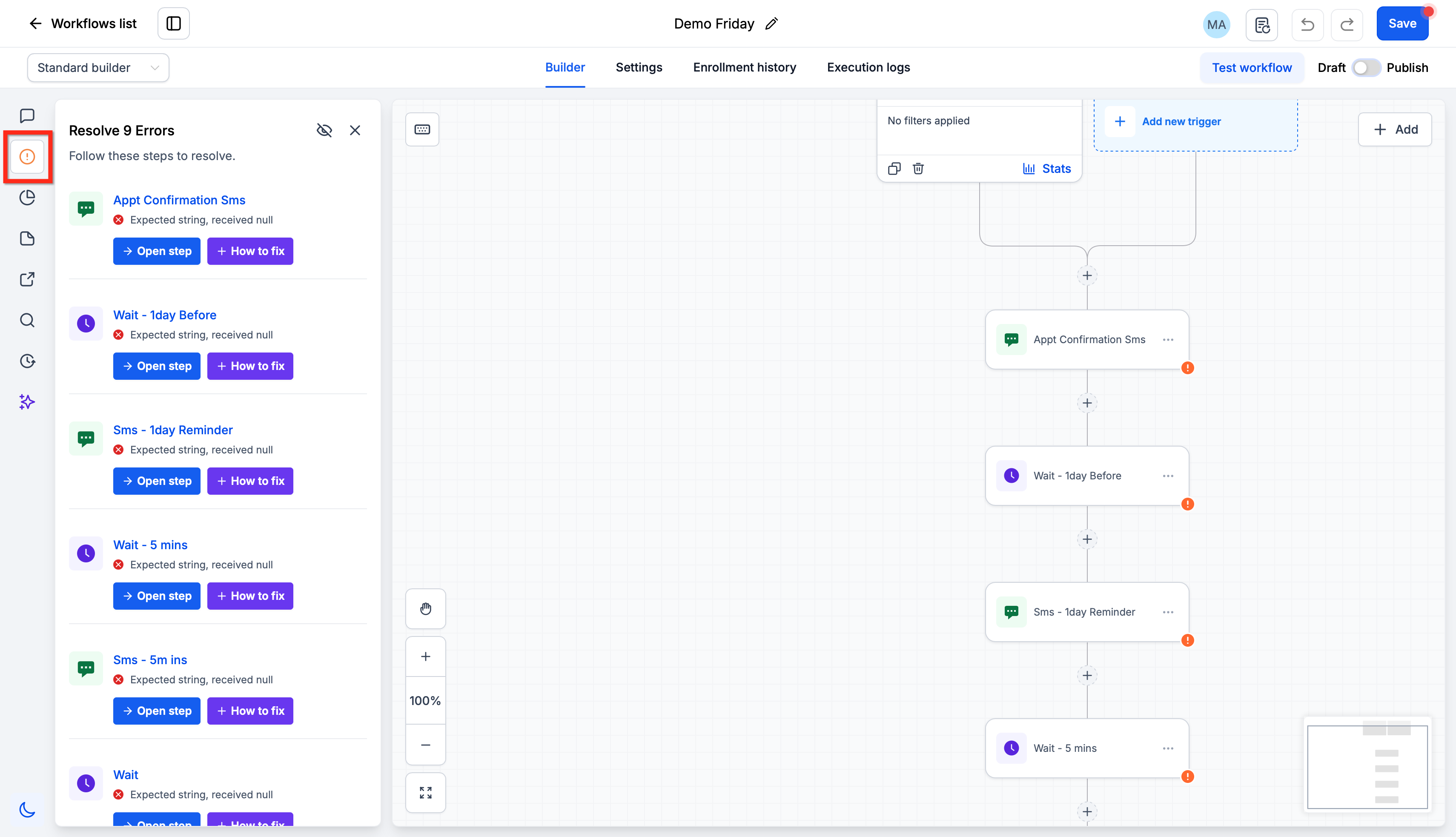
Task: Open options menu for Wait - 1day Before node
Action: coord(1167,476)
